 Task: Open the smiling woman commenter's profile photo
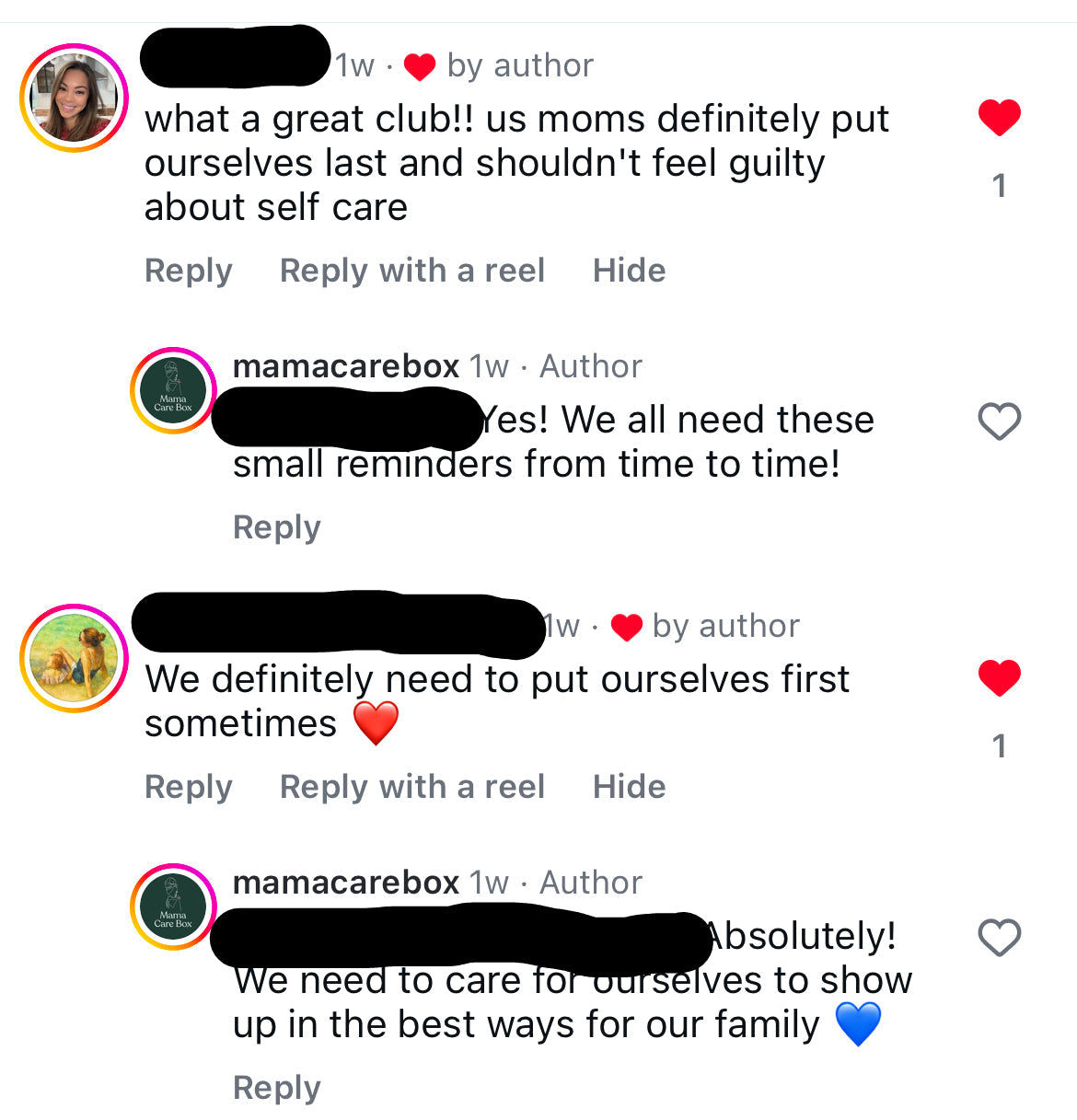point(74,97)
